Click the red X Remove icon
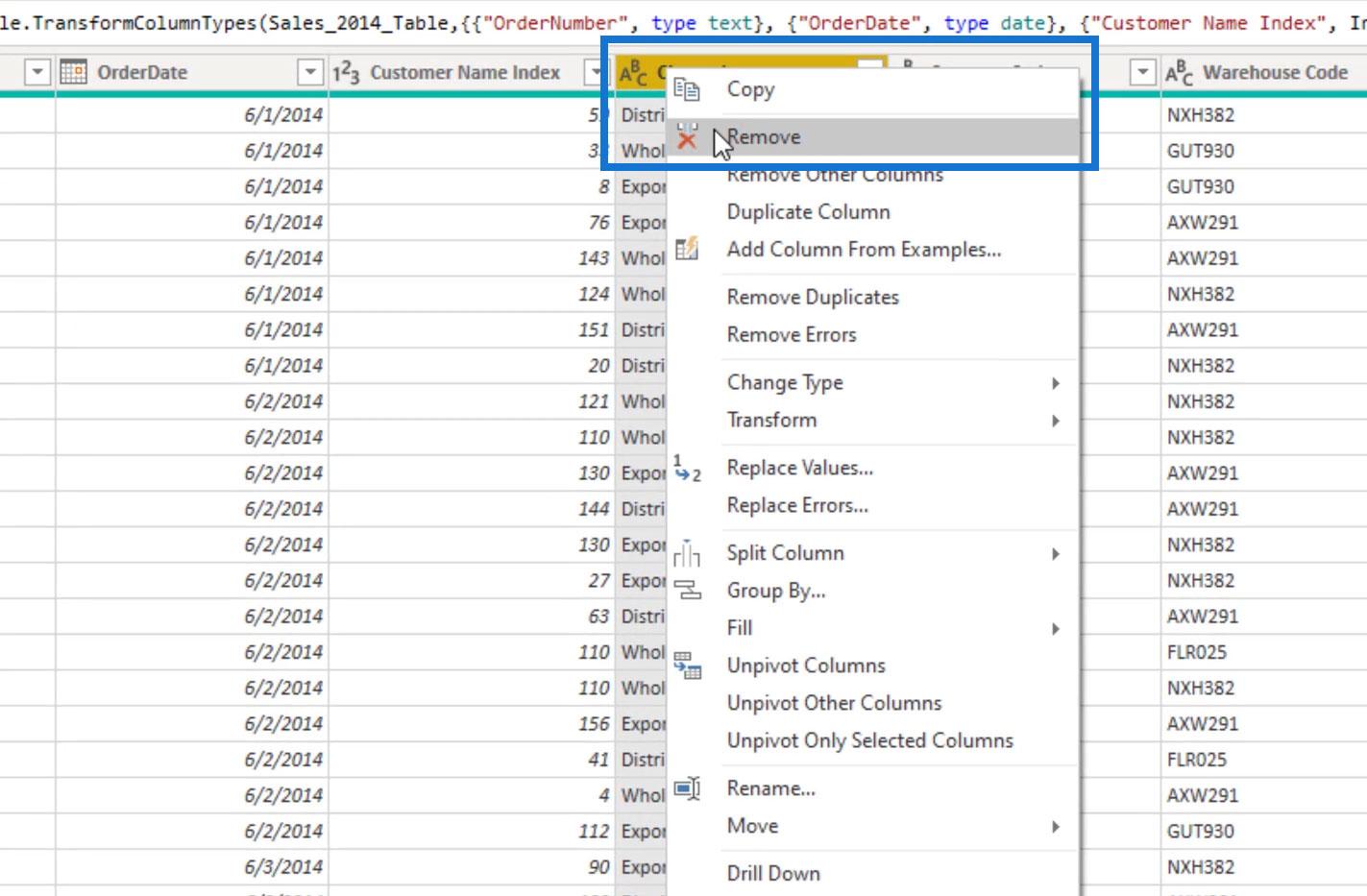This screenshot has width=1367, height=896. pos(687,136)
